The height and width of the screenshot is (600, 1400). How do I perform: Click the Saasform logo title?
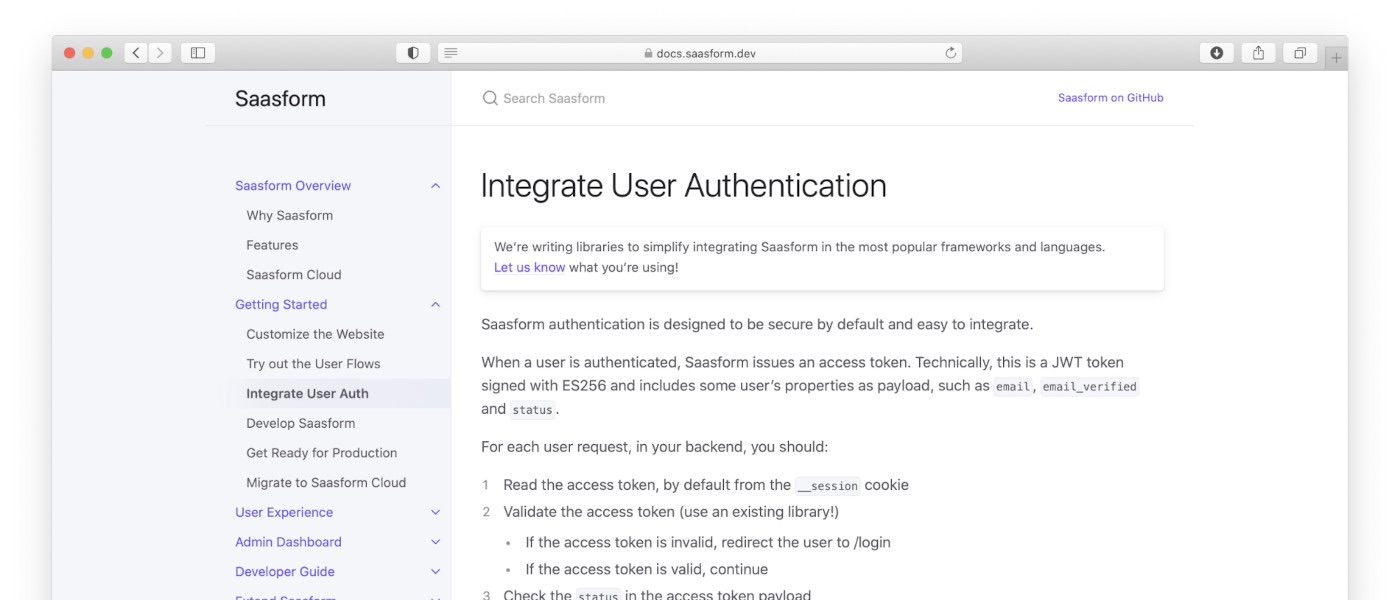[x=280, y=98]
